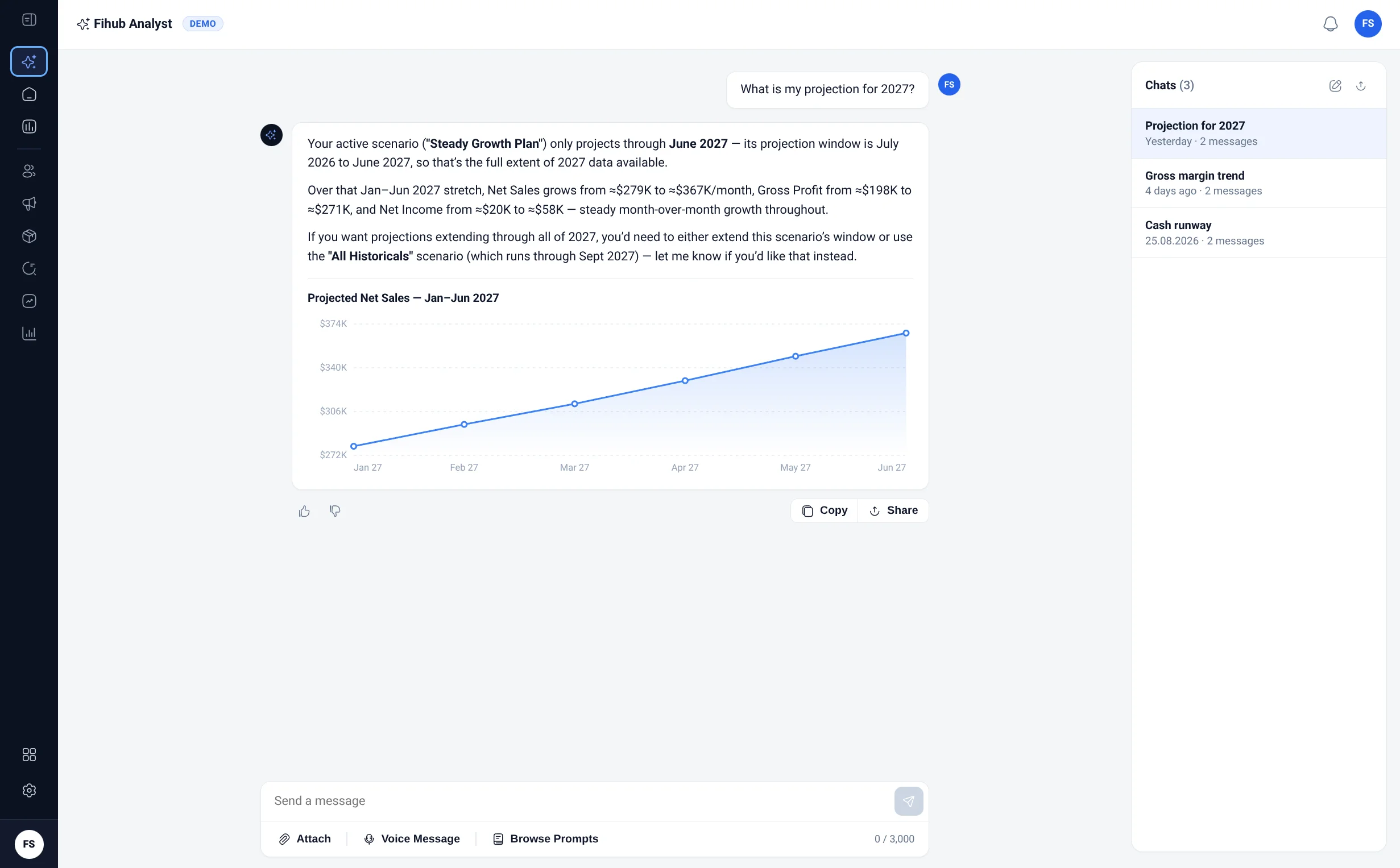Select the Projection for 2027 chat
1400x868 pixels.
1258,133
